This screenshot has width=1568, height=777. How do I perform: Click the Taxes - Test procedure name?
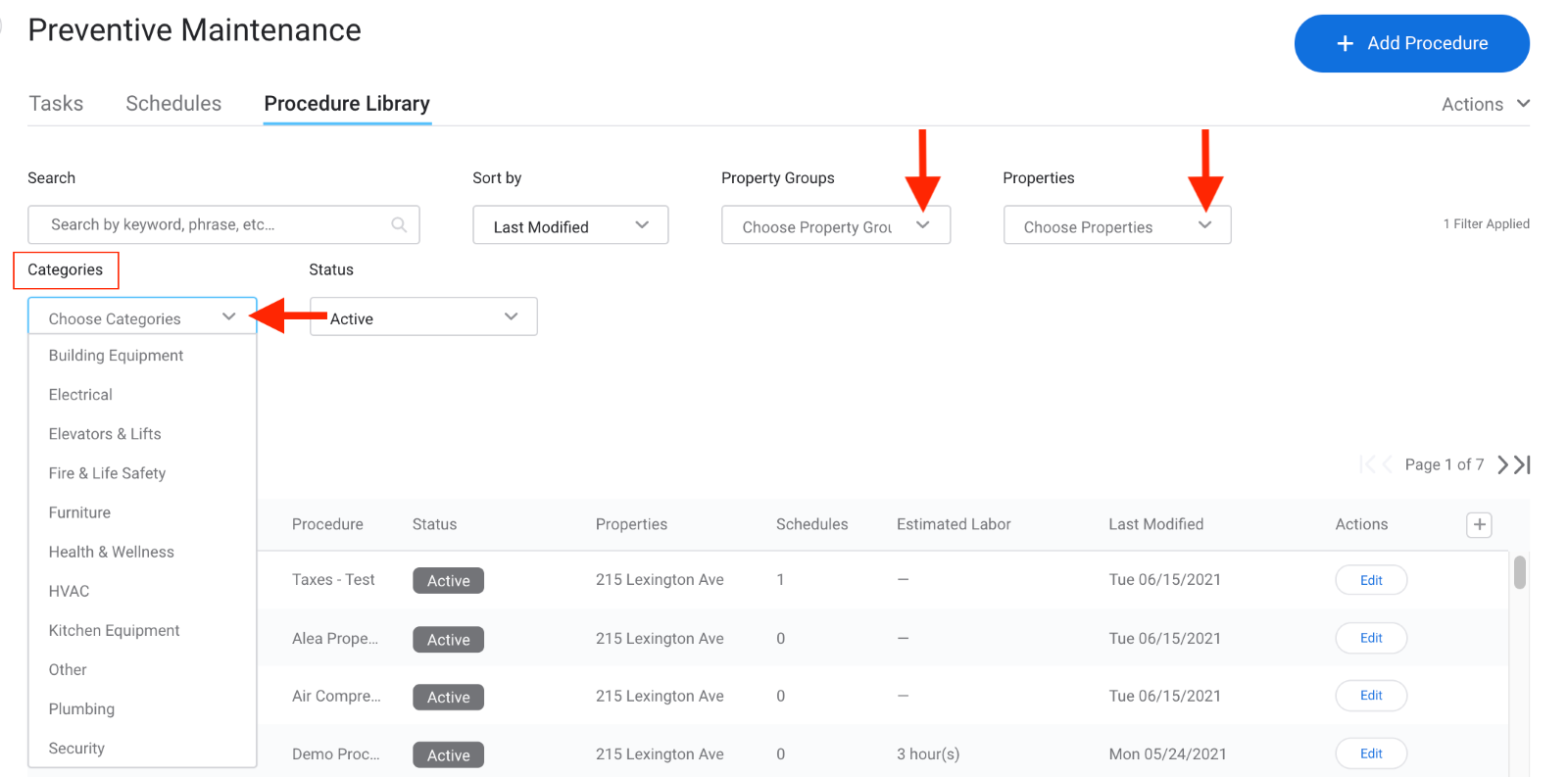(333, 580)
